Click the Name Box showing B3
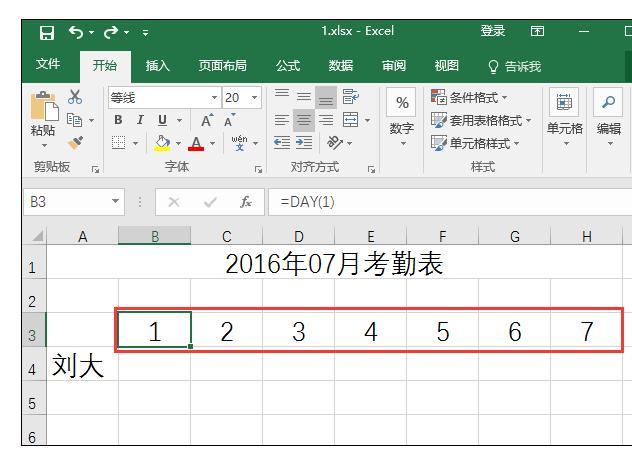 tap(74, 201)
